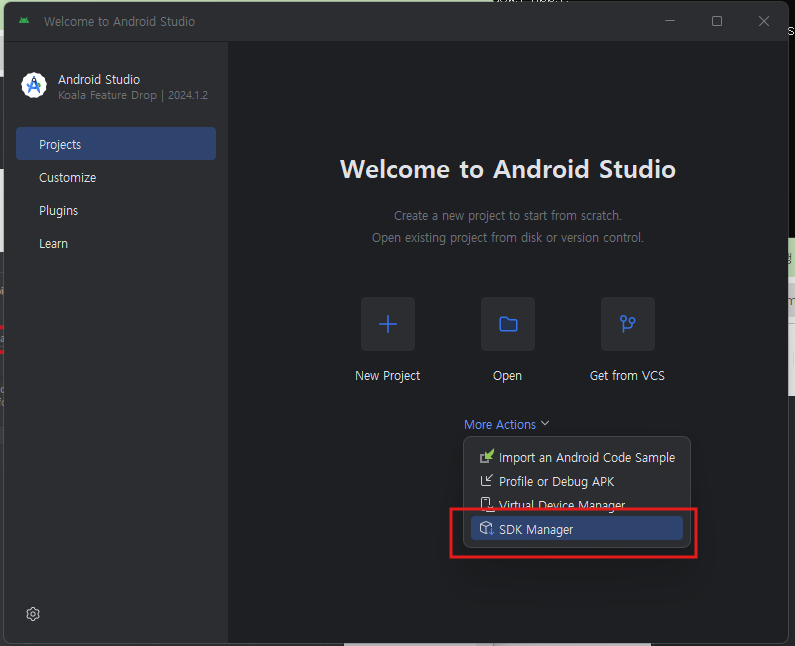Open Virtual Device Manager menu entry
This screenshot has height=646, width=795.
[x=577, y=505]
